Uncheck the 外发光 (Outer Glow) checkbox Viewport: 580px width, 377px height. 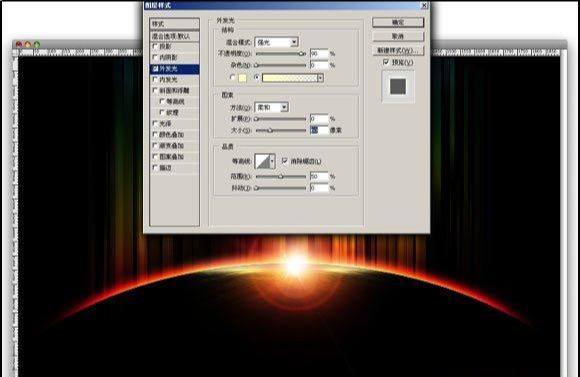click(x=155, y=69)
